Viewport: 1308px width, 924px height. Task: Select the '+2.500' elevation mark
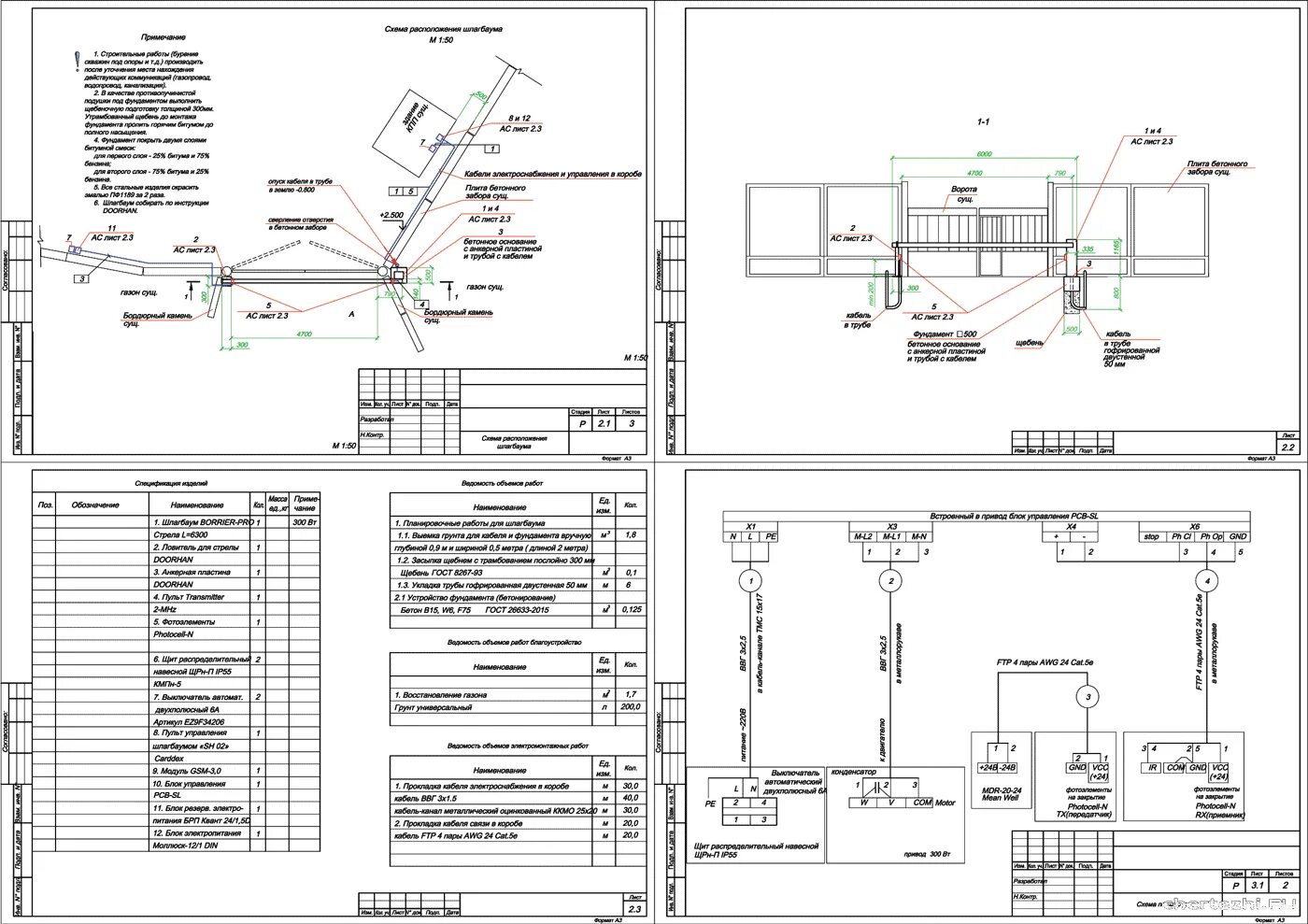[391, 215]
